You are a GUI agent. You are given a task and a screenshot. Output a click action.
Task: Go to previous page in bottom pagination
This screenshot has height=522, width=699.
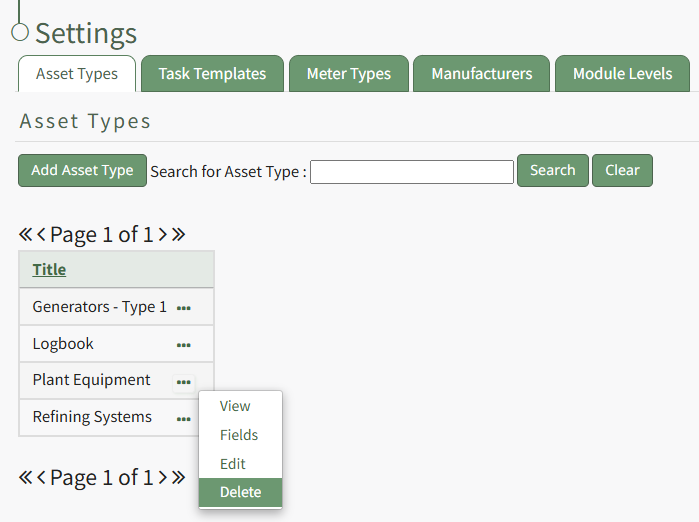(x=42, y=477)
